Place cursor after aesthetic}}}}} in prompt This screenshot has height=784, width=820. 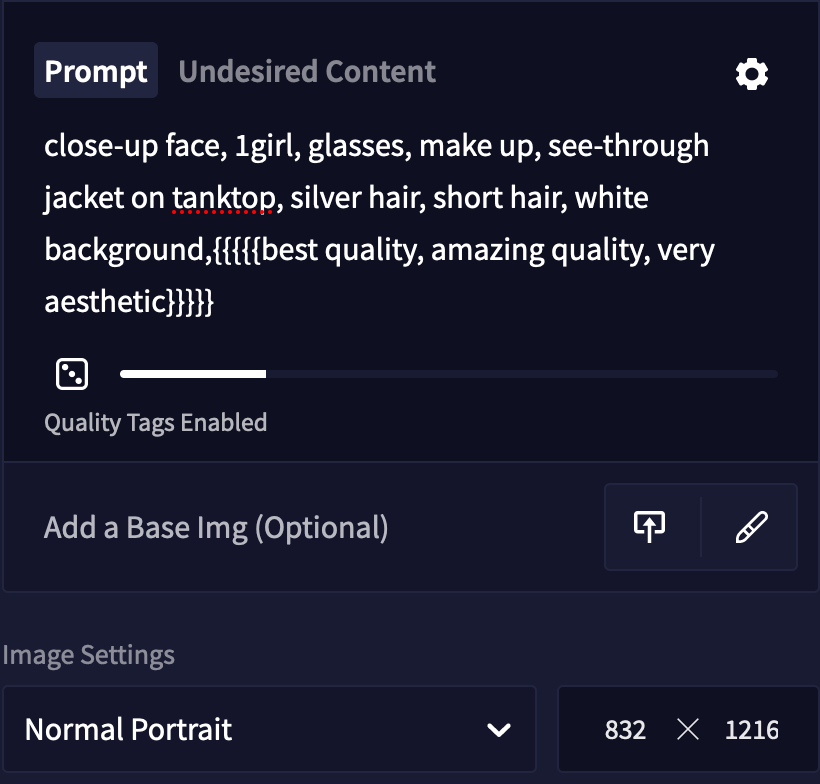click(214, 302)
